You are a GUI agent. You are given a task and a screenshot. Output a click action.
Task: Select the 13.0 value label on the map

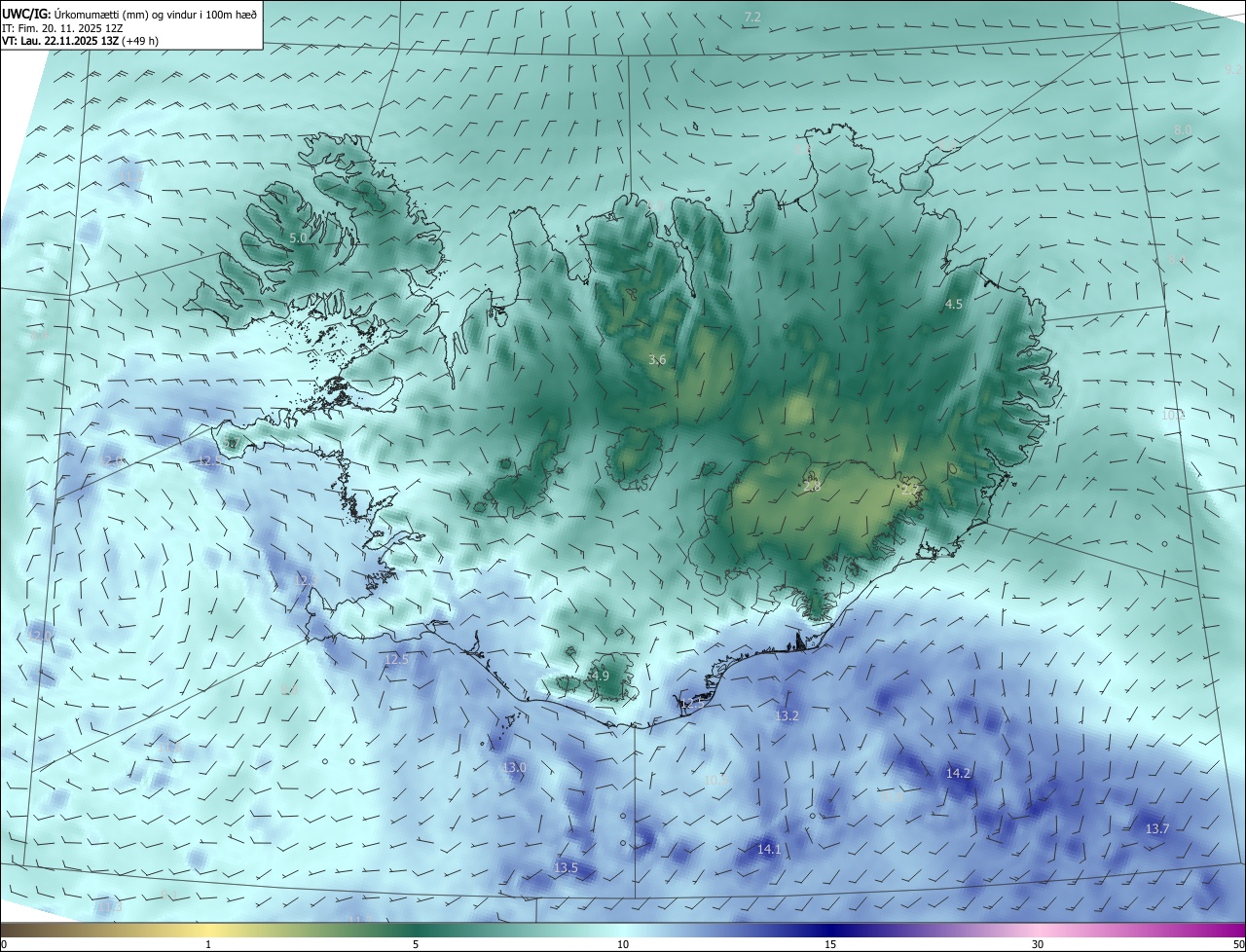pos(514,768)
